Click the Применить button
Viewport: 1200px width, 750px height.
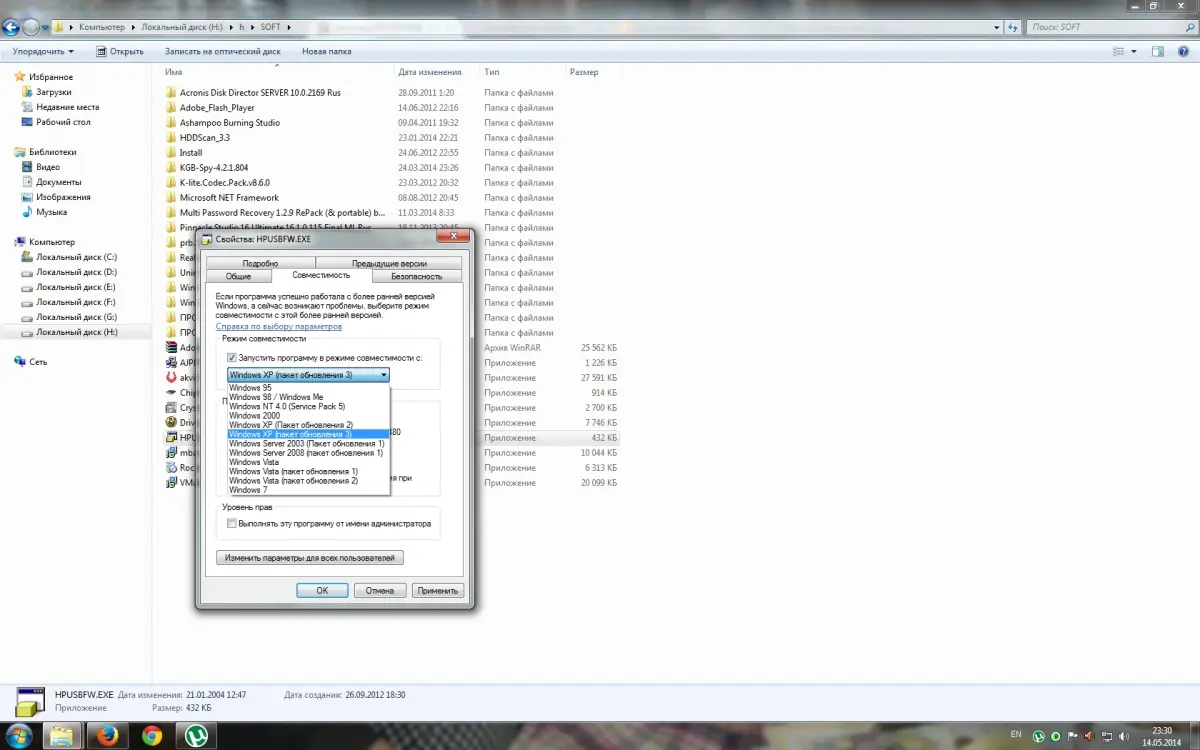[438, 590]
